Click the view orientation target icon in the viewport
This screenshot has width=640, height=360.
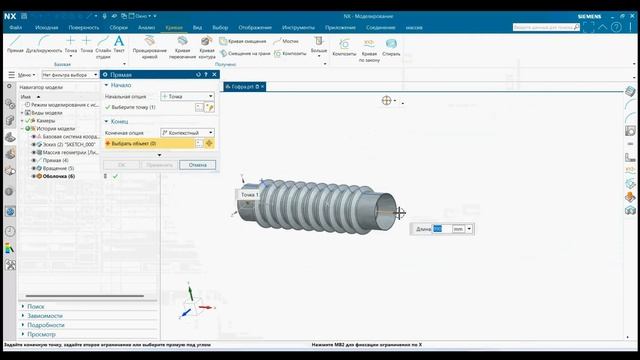point(387,100)
